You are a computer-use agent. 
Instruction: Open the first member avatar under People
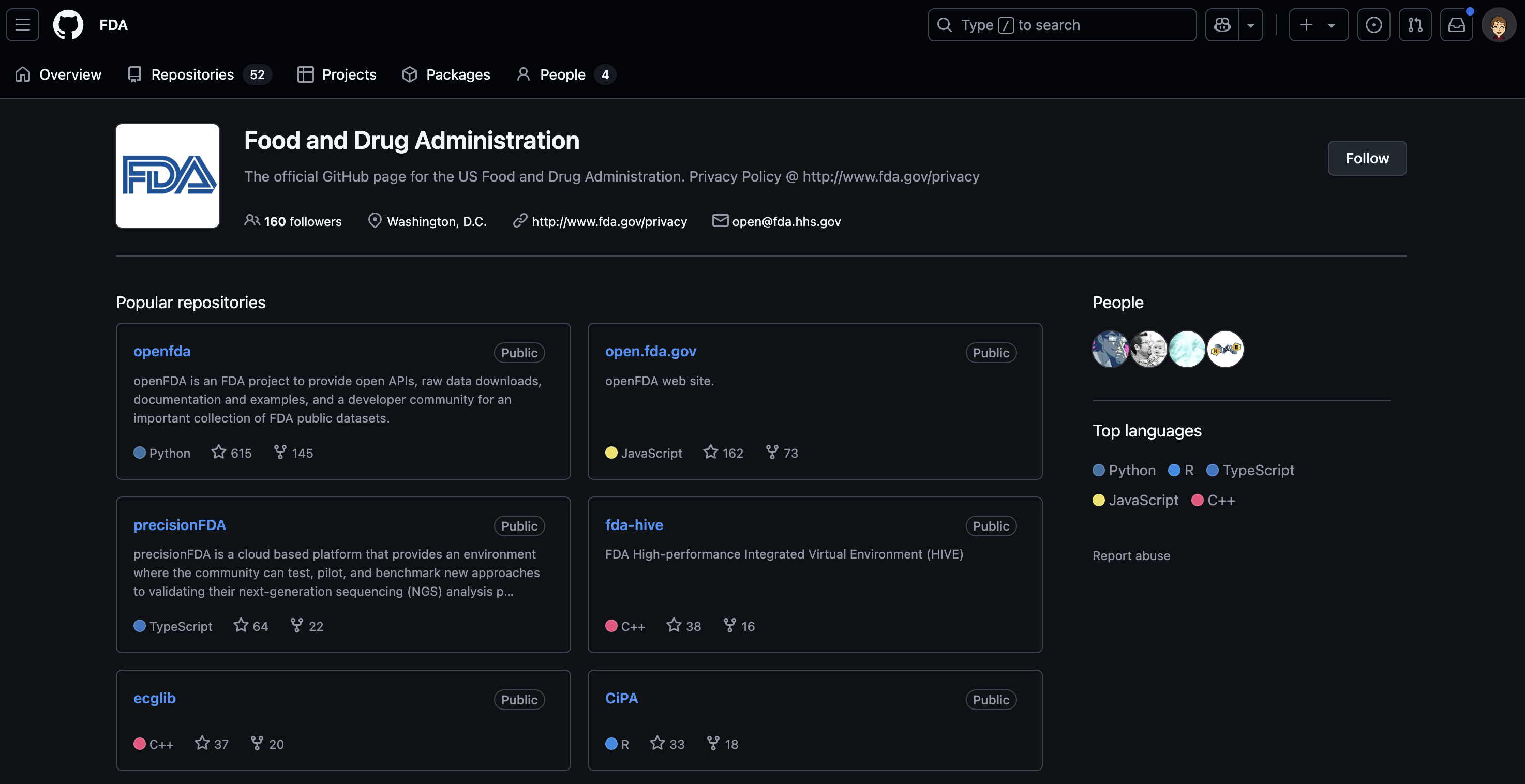tap(1111, 349)
